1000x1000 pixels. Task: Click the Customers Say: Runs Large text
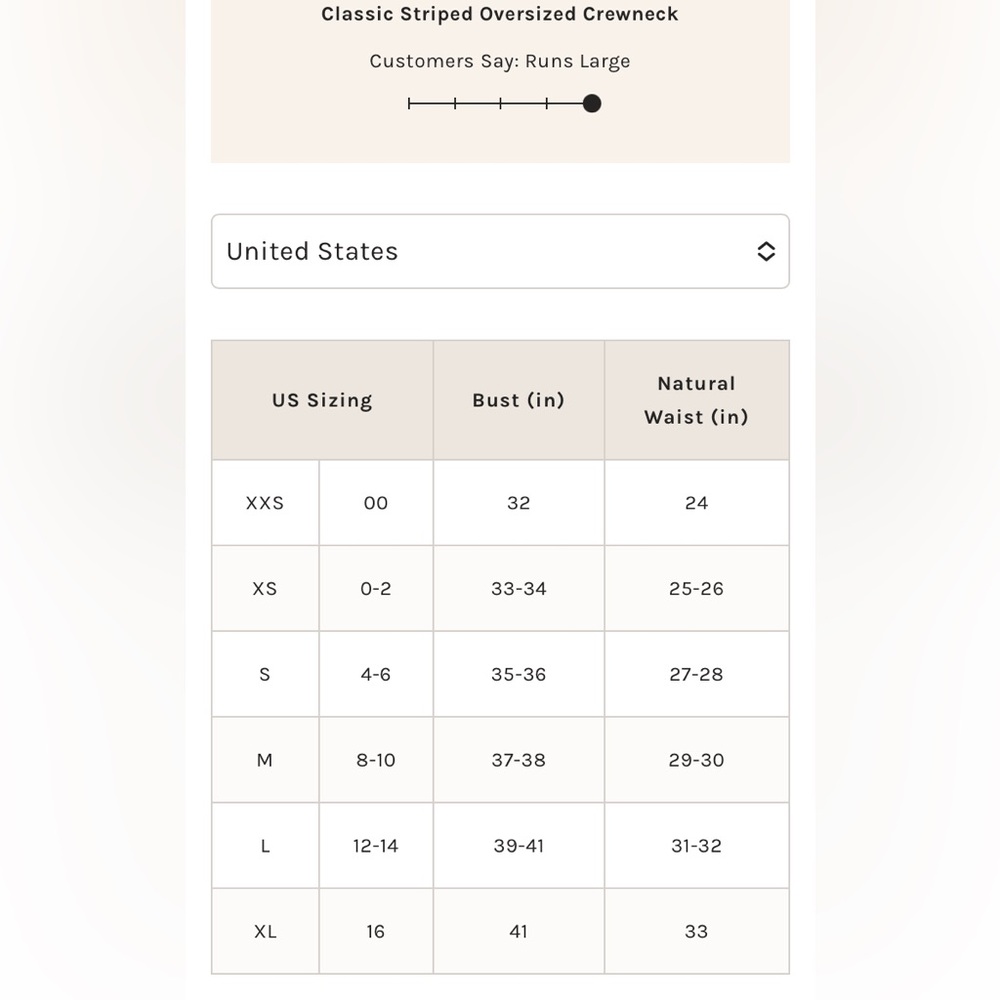499,61
